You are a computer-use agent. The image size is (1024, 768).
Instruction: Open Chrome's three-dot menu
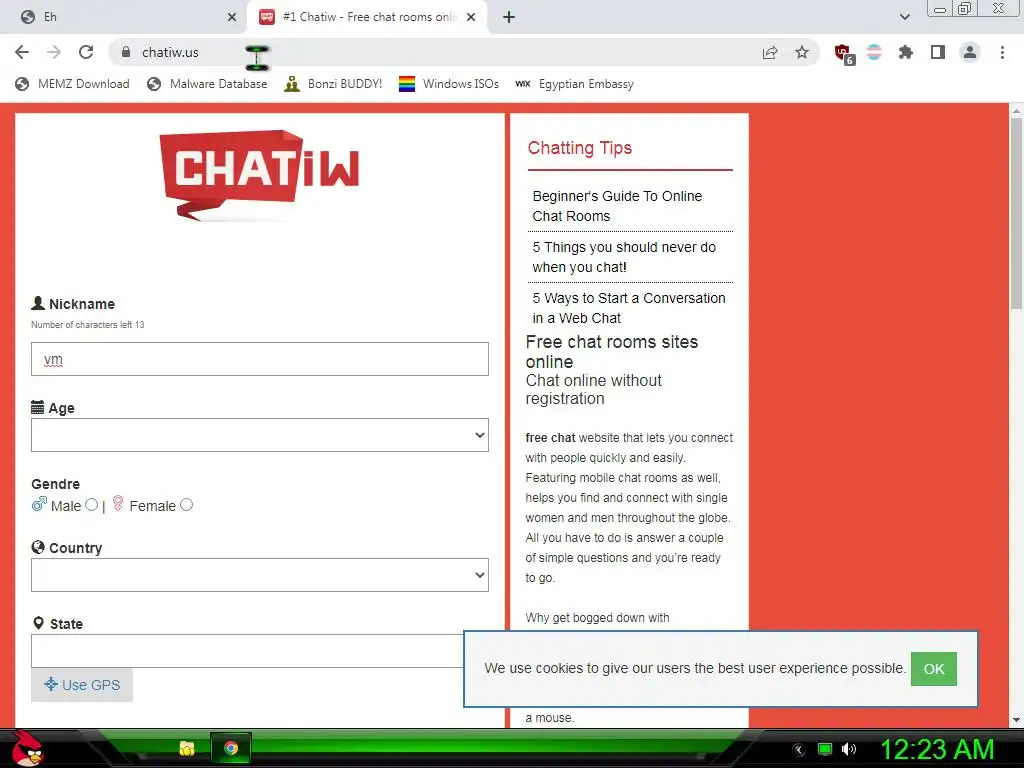[x=1002, y=52]
